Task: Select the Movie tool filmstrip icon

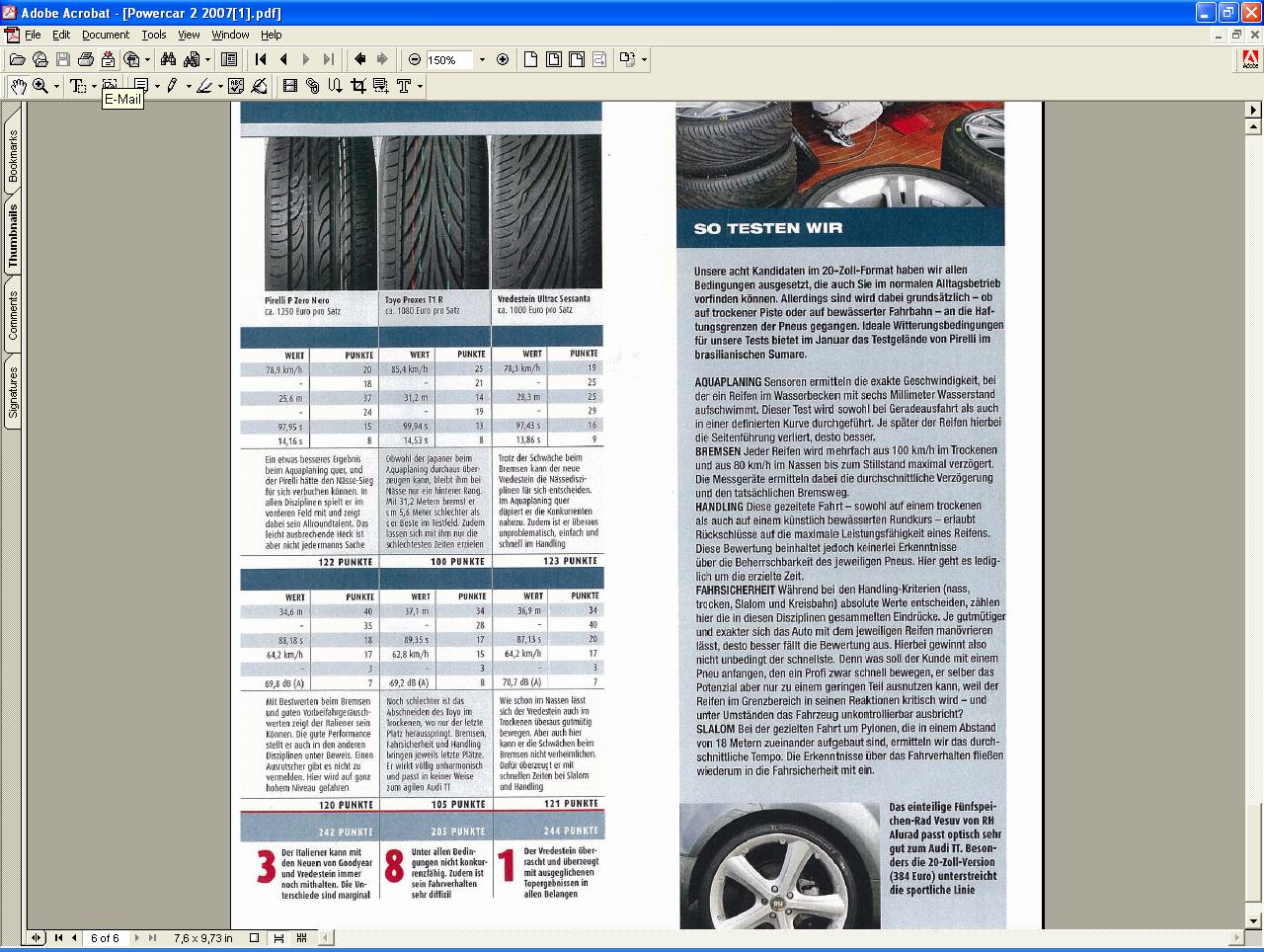Action: tap(290, 86)
